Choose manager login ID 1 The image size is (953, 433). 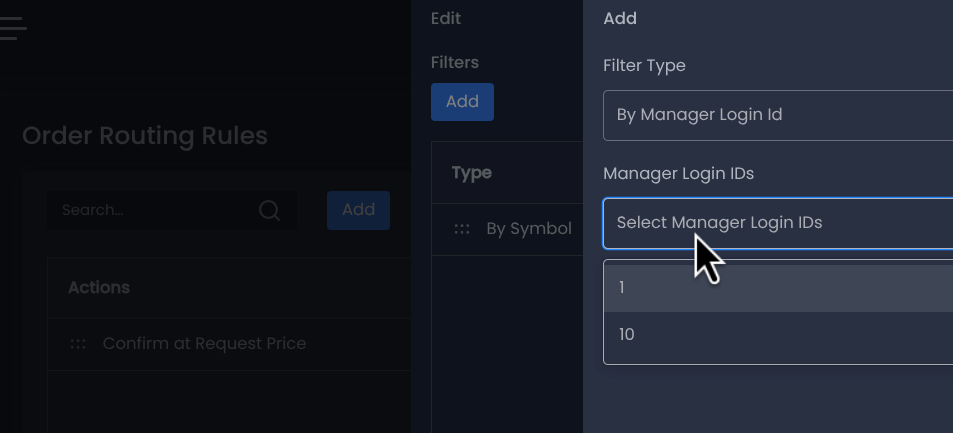pos(778,288)
